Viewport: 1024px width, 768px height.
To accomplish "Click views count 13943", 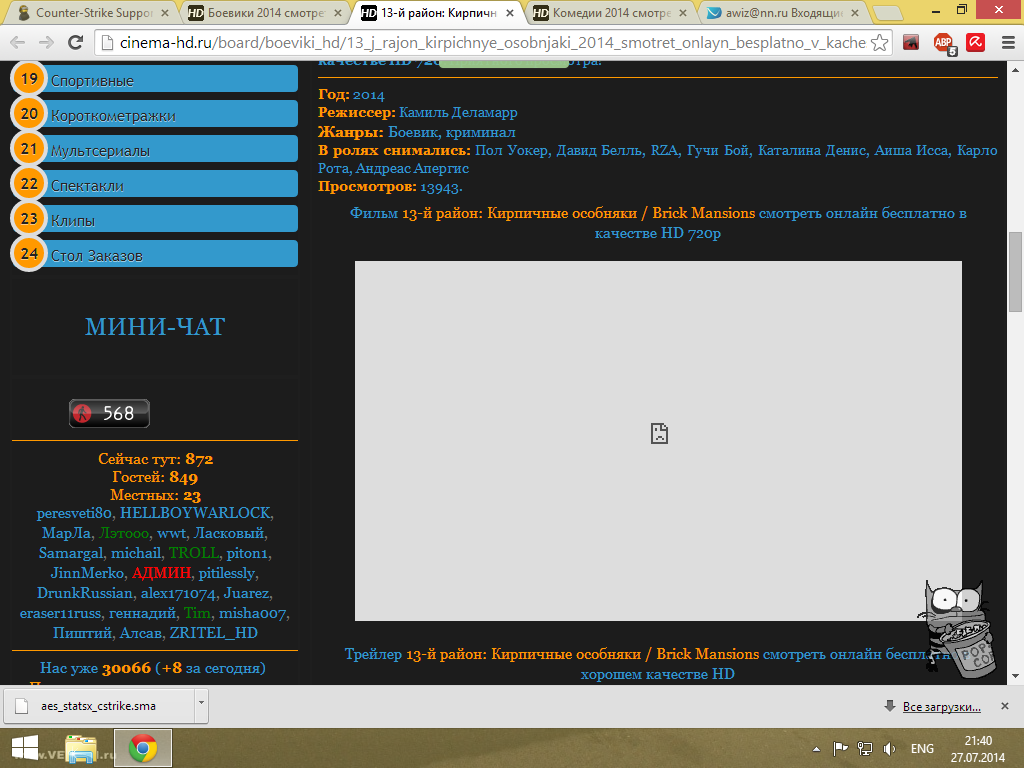I will tap(440, 187).
